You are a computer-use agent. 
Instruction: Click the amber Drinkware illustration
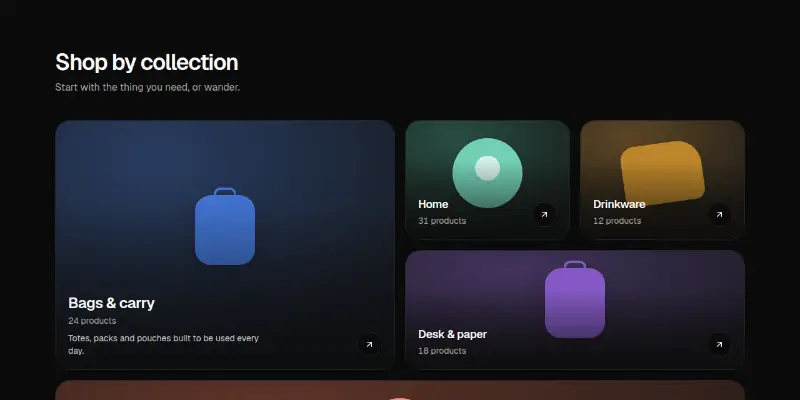click(x=662, y=173)
